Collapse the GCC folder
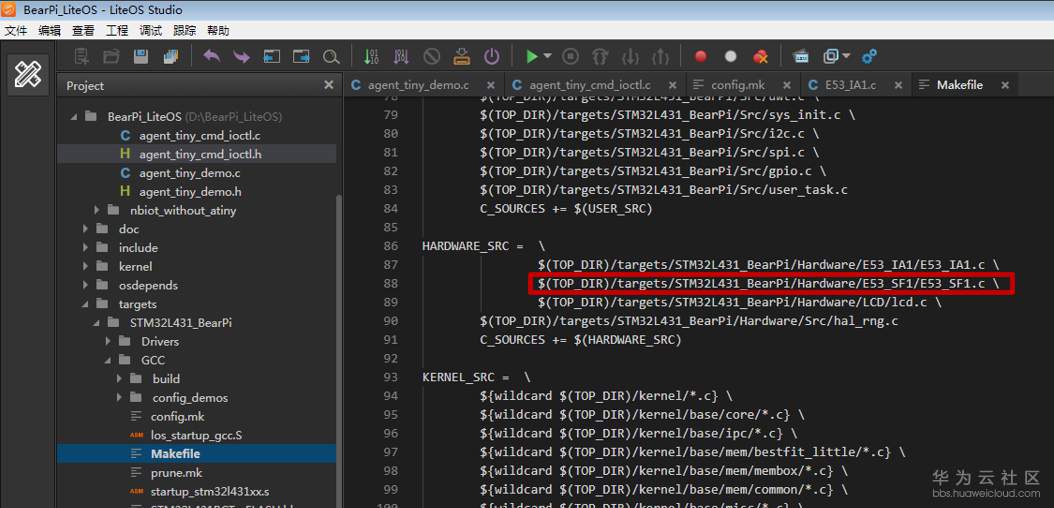The height and width of the screenshot is (508, 1054). click(x=108, y=360)
